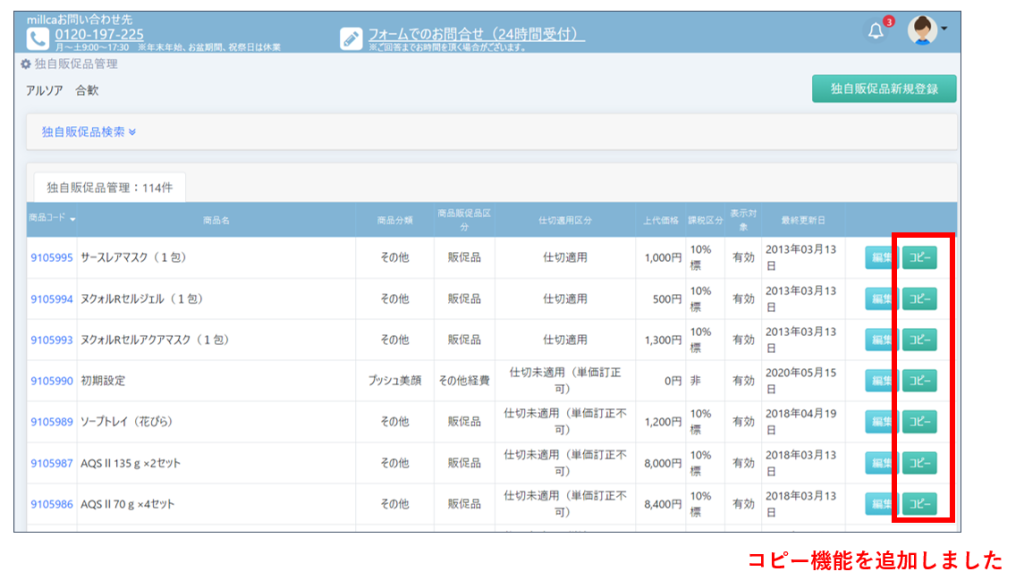The image size is (1024, 580).
Task: Edit the ソープトレイ（花びら）row
Action: coord(881,422)
